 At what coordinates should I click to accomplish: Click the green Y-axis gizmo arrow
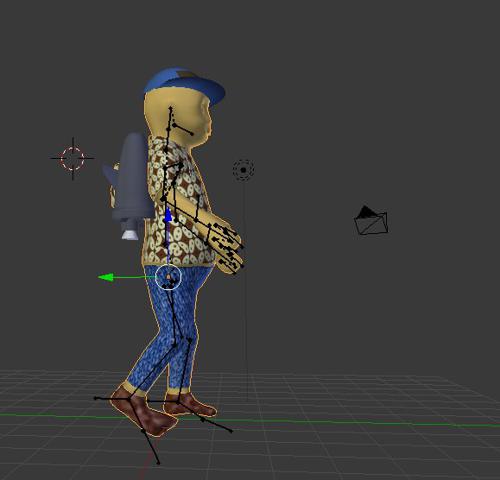107,277
